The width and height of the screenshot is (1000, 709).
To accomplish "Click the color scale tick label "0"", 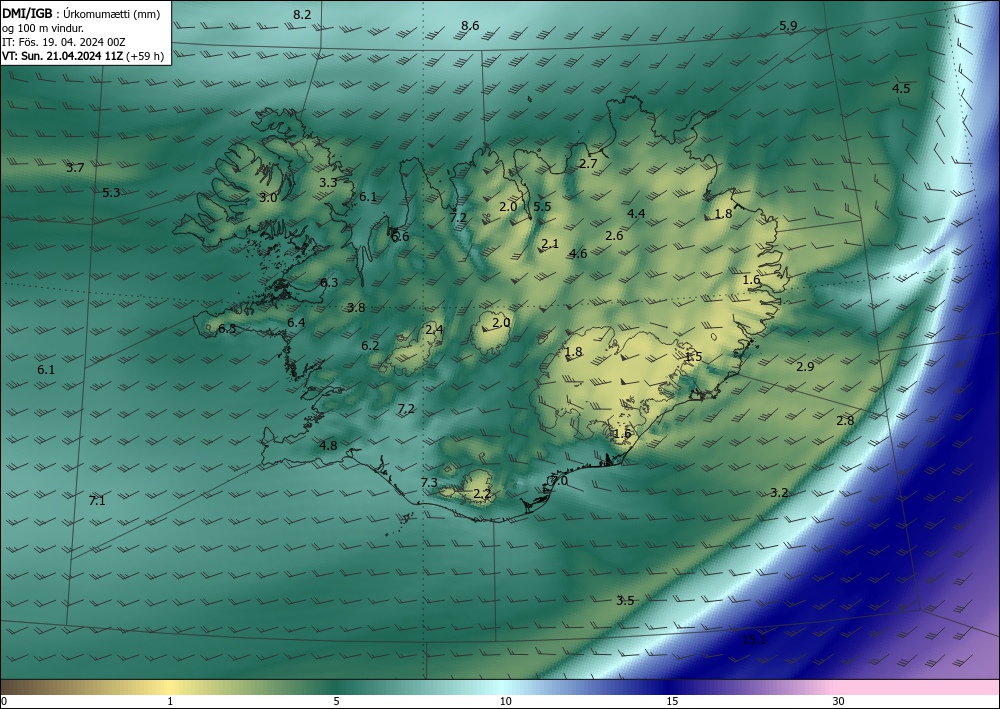I will click(x=4, y=702).
